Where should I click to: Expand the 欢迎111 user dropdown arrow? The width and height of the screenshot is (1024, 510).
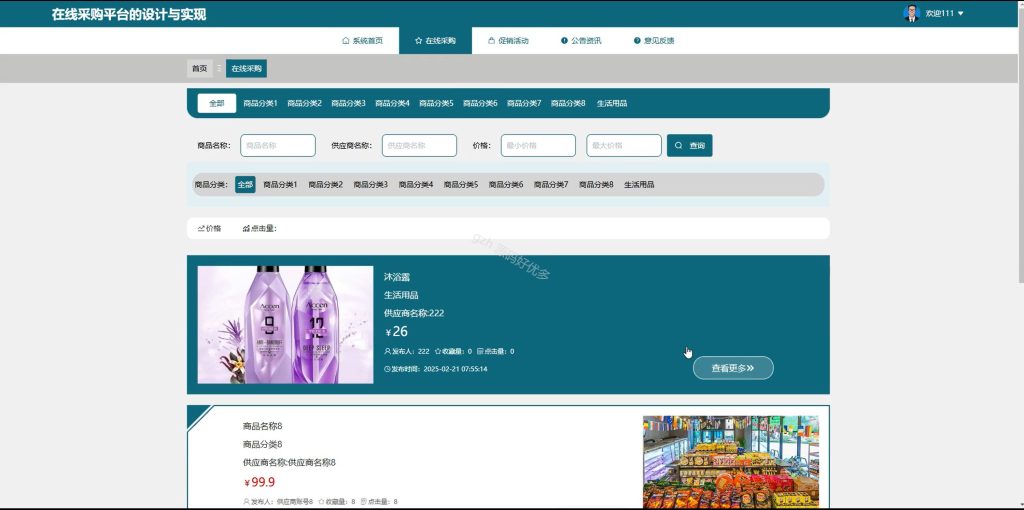tap(960, 14)
